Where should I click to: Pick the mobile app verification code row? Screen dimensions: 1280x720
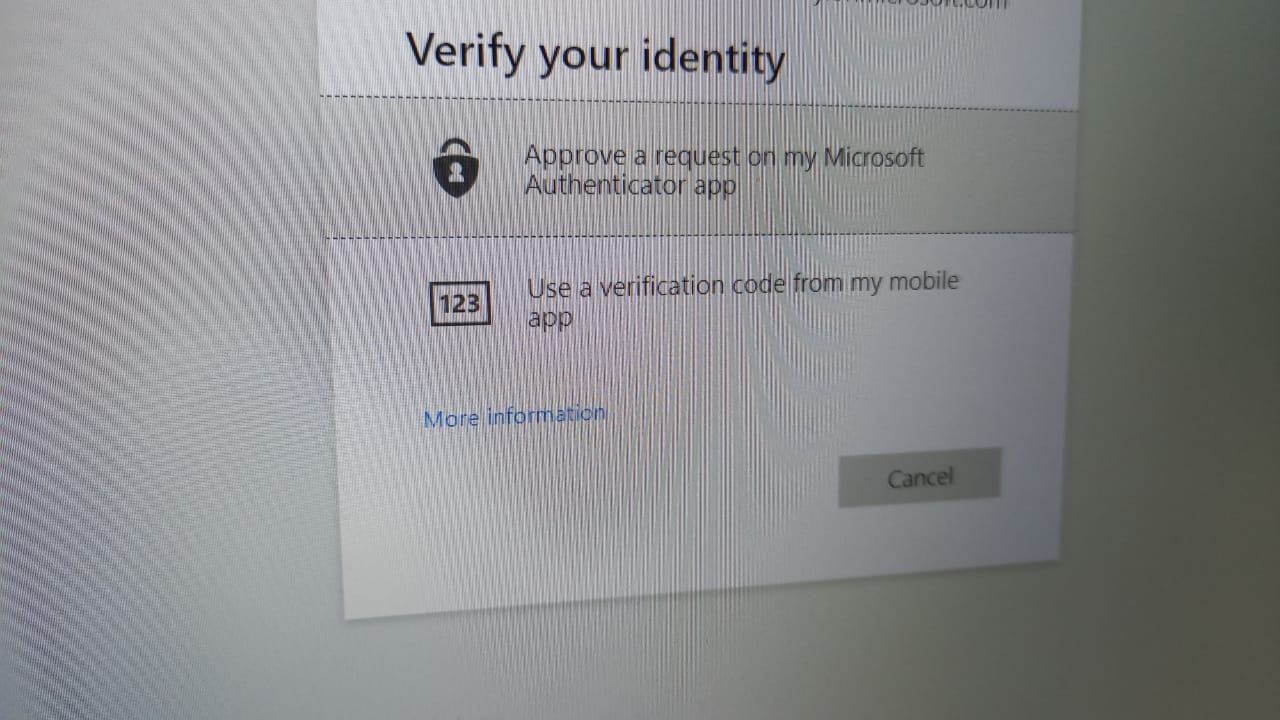pos(700,302)
